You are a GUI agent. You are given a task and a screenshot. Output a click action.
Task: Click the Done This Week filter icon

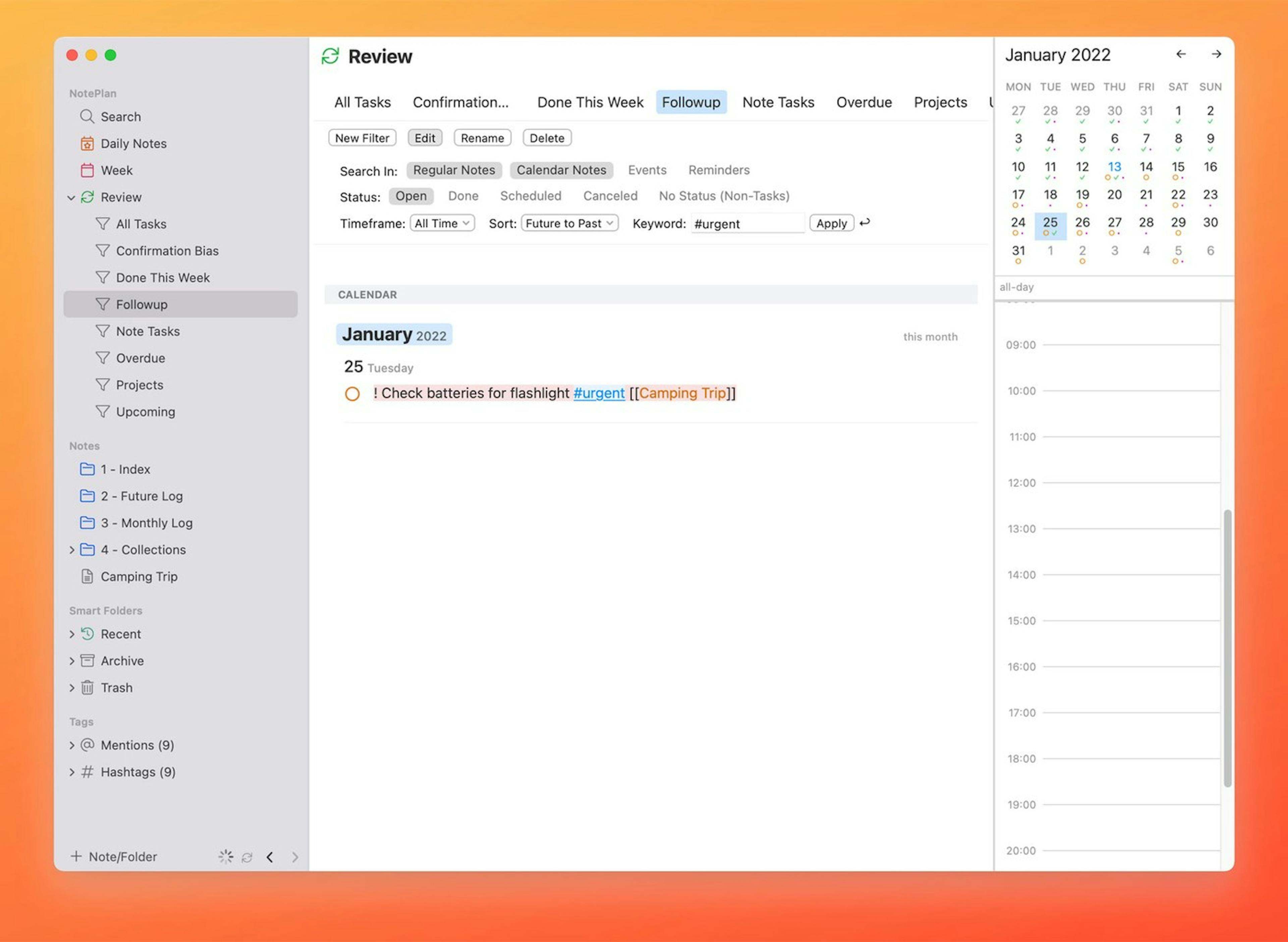(103, 277)
